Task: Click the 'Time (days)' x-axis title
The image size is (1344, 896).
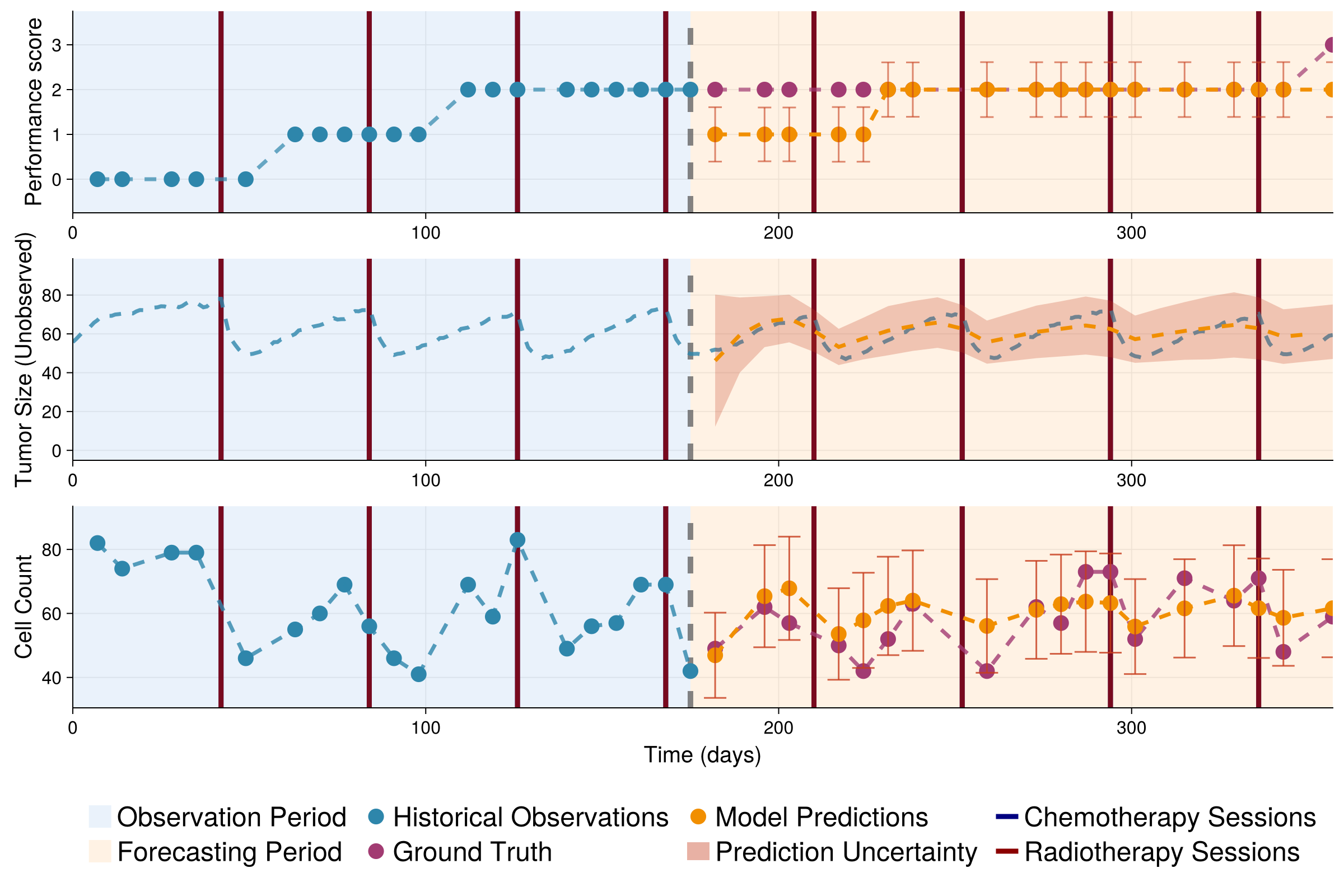Action: click(702, 755)
